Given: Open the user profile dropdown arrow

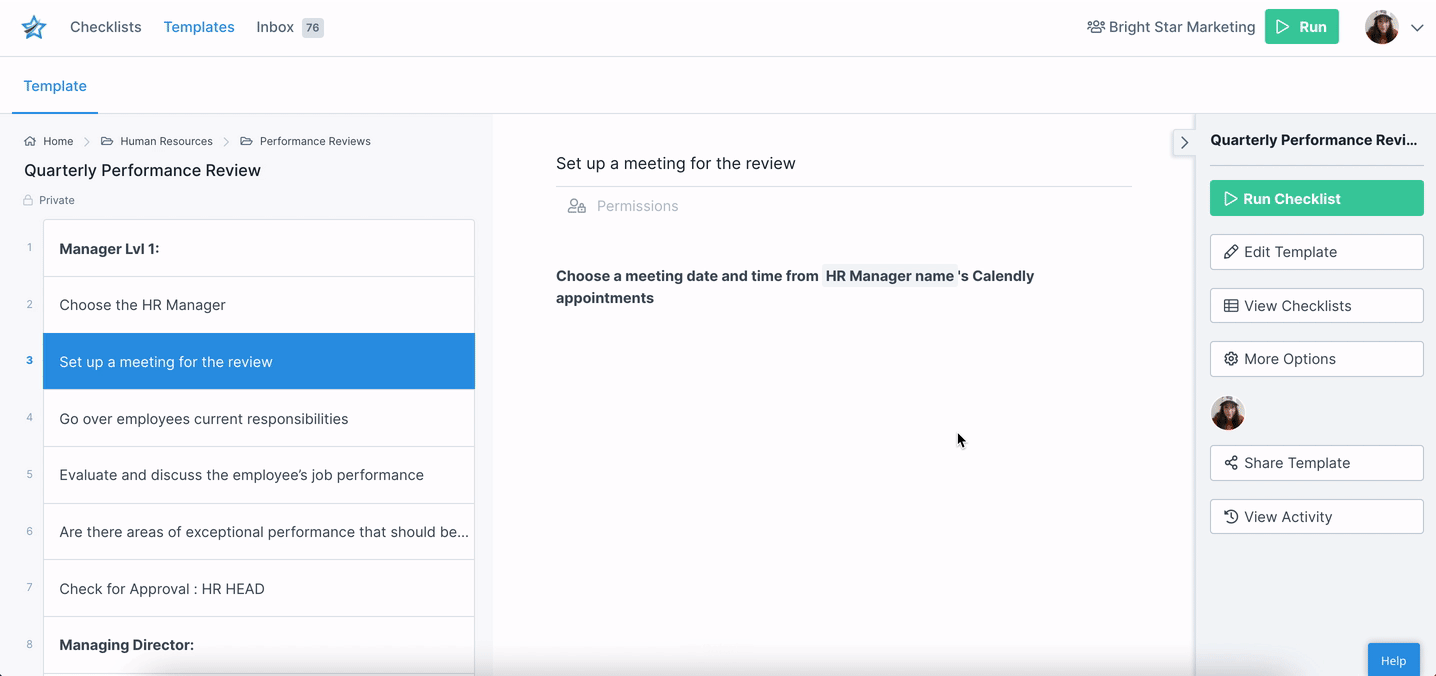Looking at the screenshot, I should (x=1417, y=28).
